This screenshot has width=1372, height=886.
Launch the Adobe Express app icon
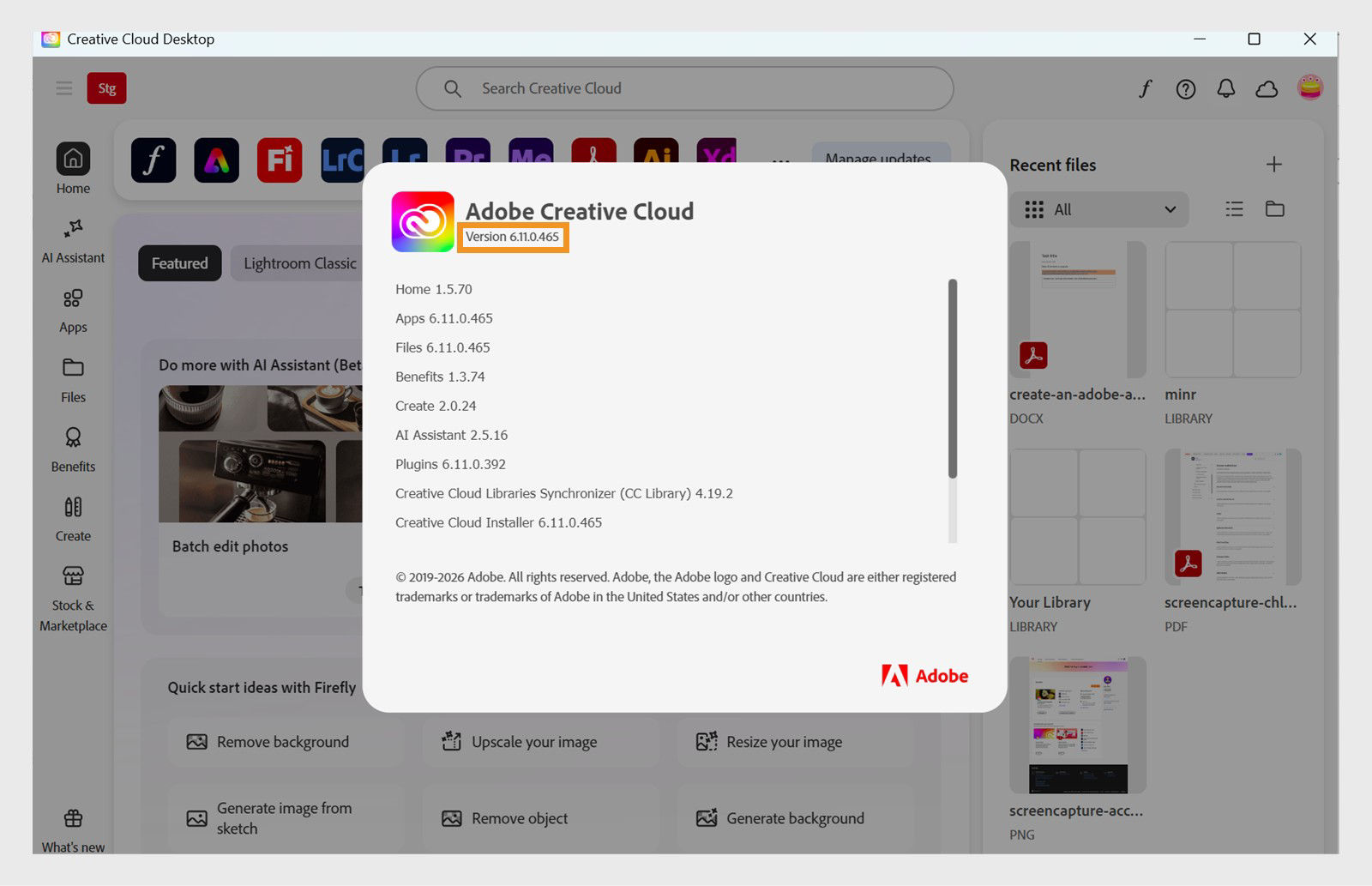click(216, 160)
